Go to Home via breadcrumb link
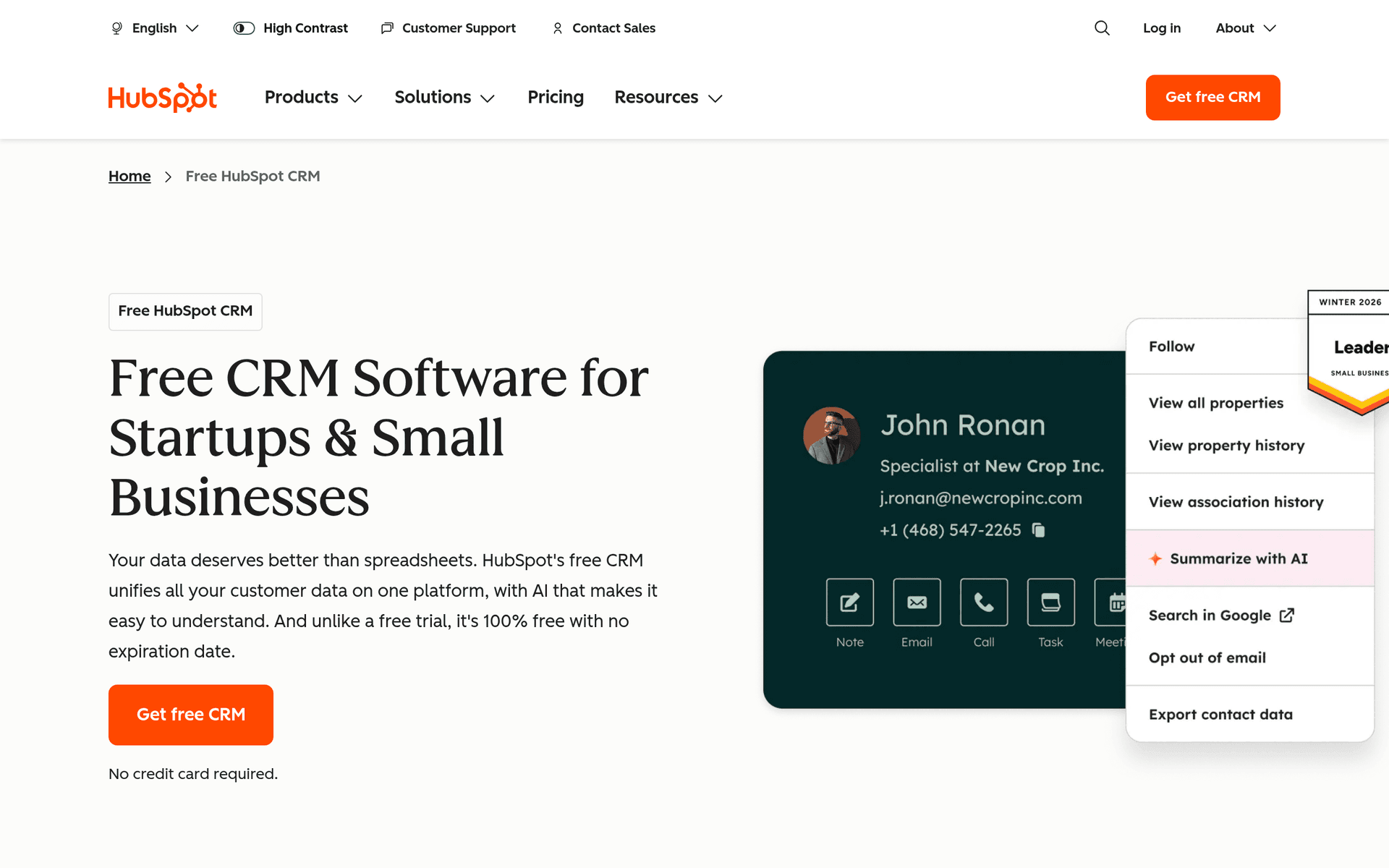 pos(129,176)
